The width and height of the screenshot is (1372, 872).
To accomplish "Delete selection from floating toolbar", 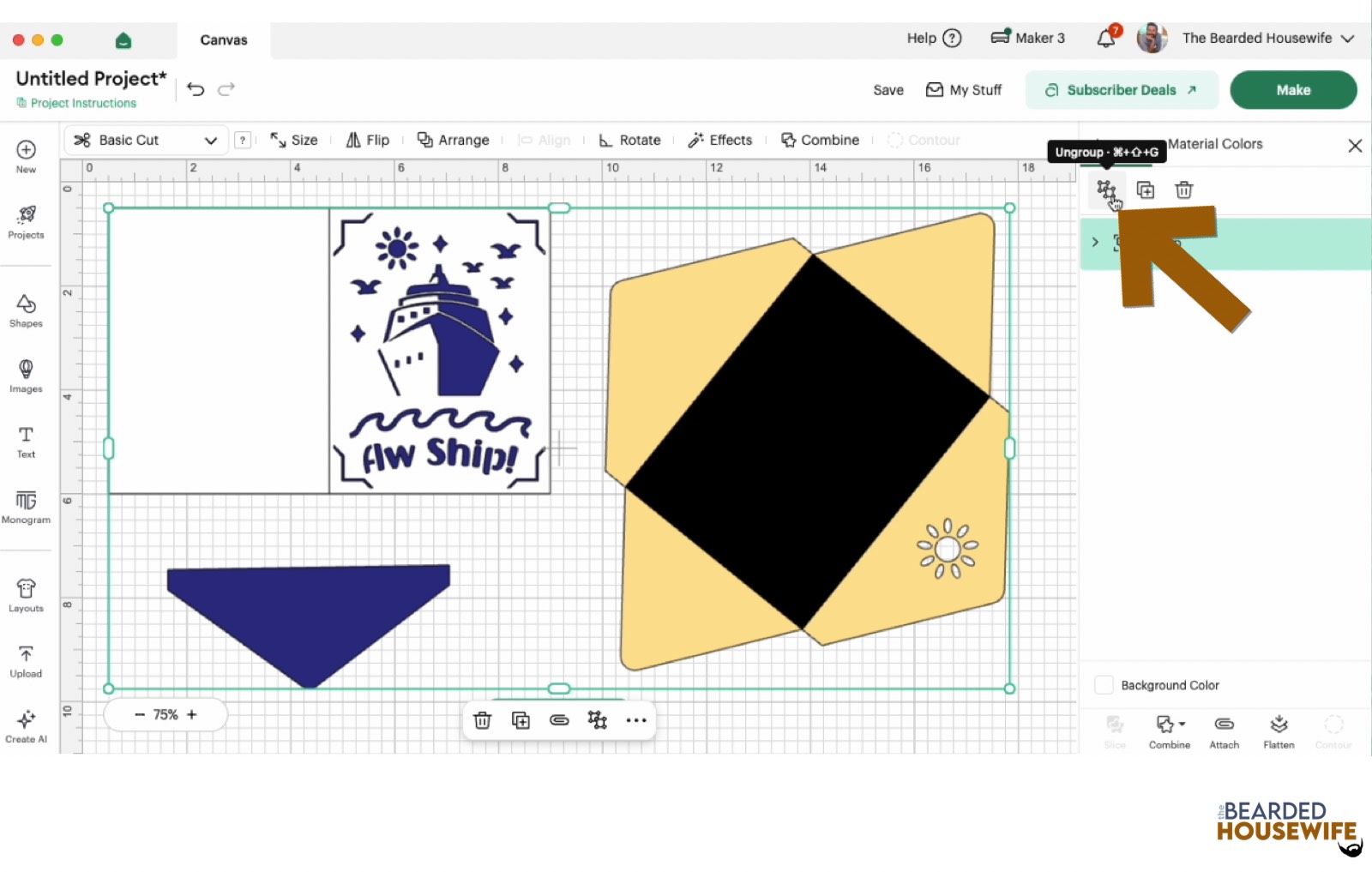I will [483, 720].
